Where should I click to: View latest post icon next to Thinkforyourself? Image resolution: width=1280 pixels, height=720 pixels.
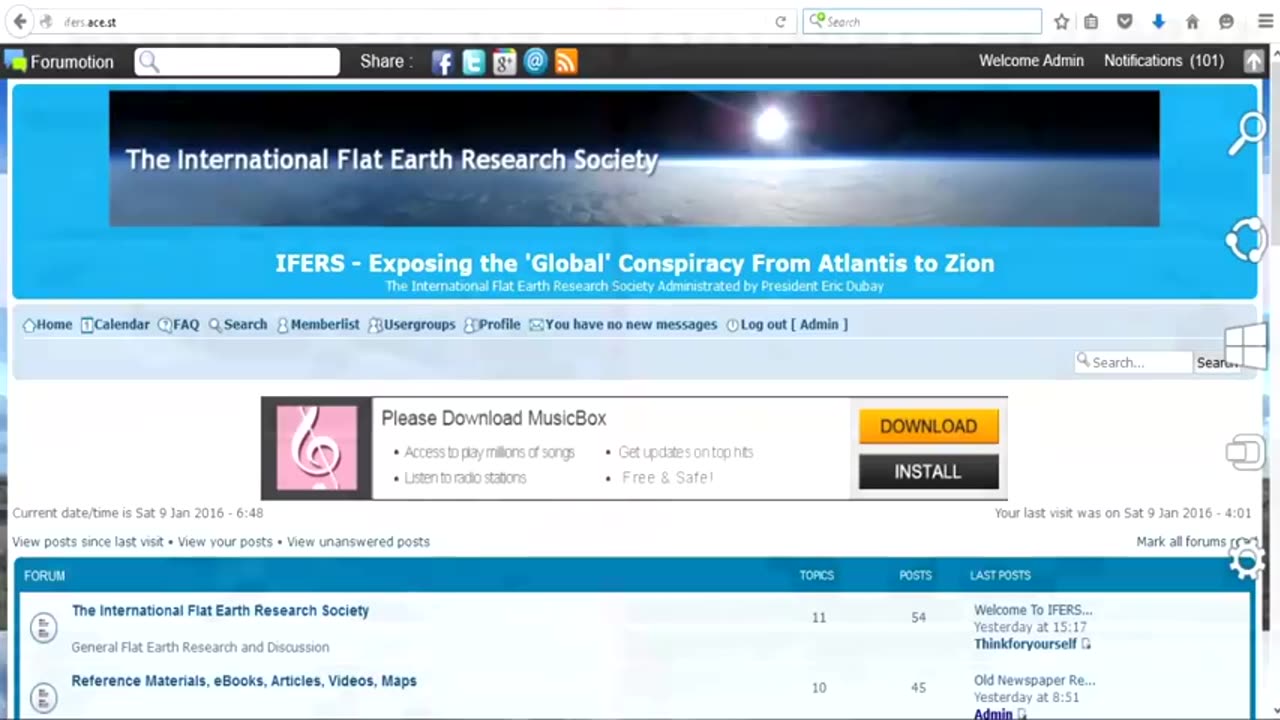(1086, 644)
